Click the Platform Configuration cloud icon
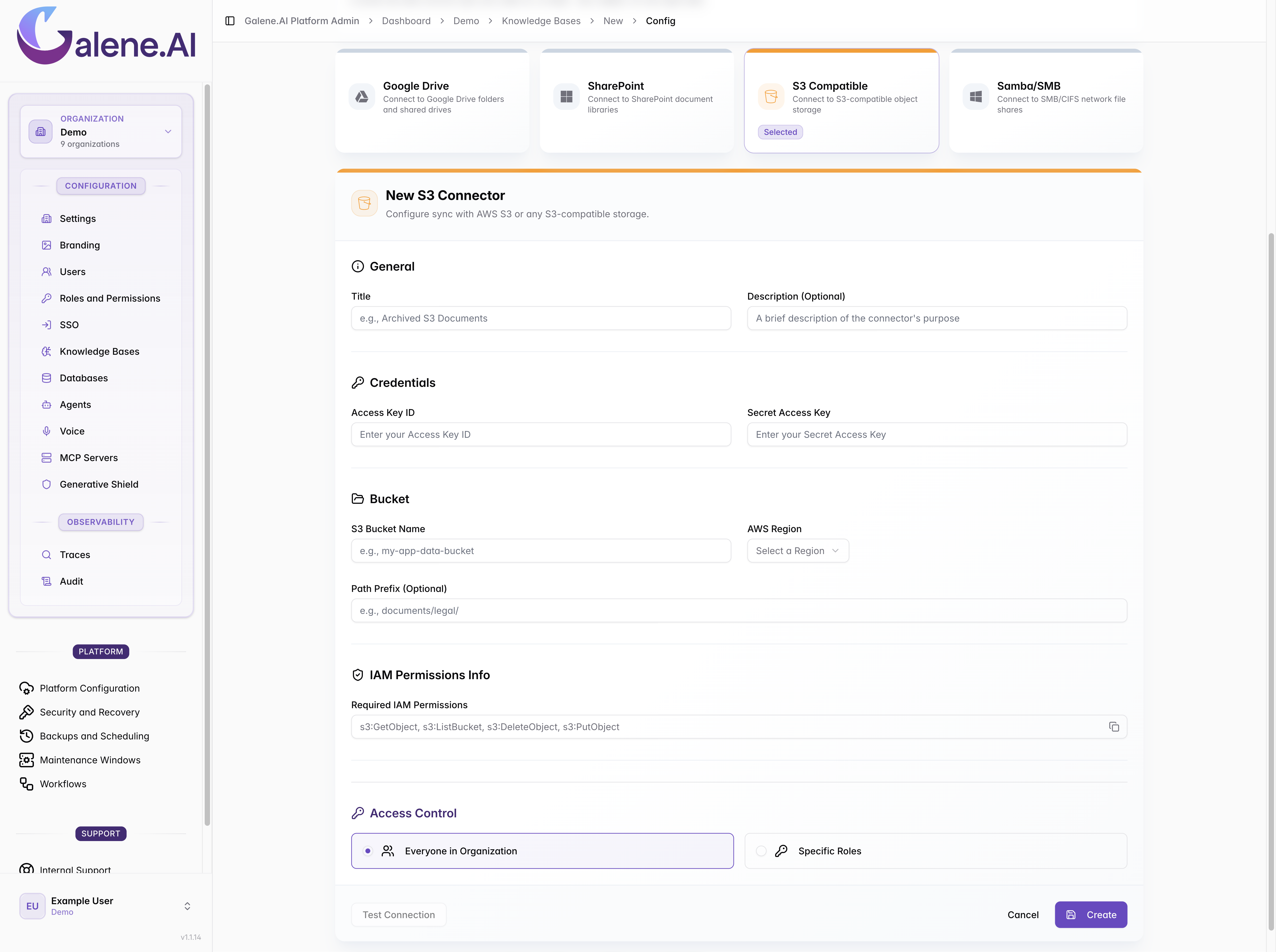This screenshot has width=1276, height=952. click(x=27, y=688)
